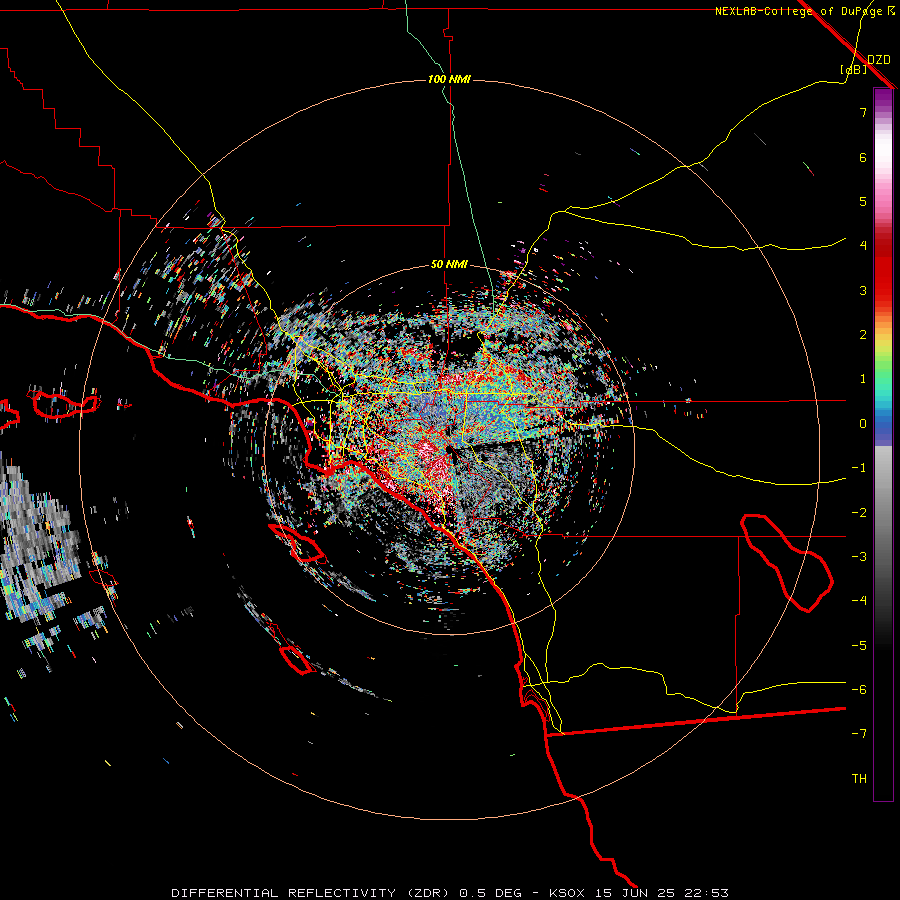900x900 pixels.
Task: Click the 3 value on the dB scale
Action: [863, 290]
